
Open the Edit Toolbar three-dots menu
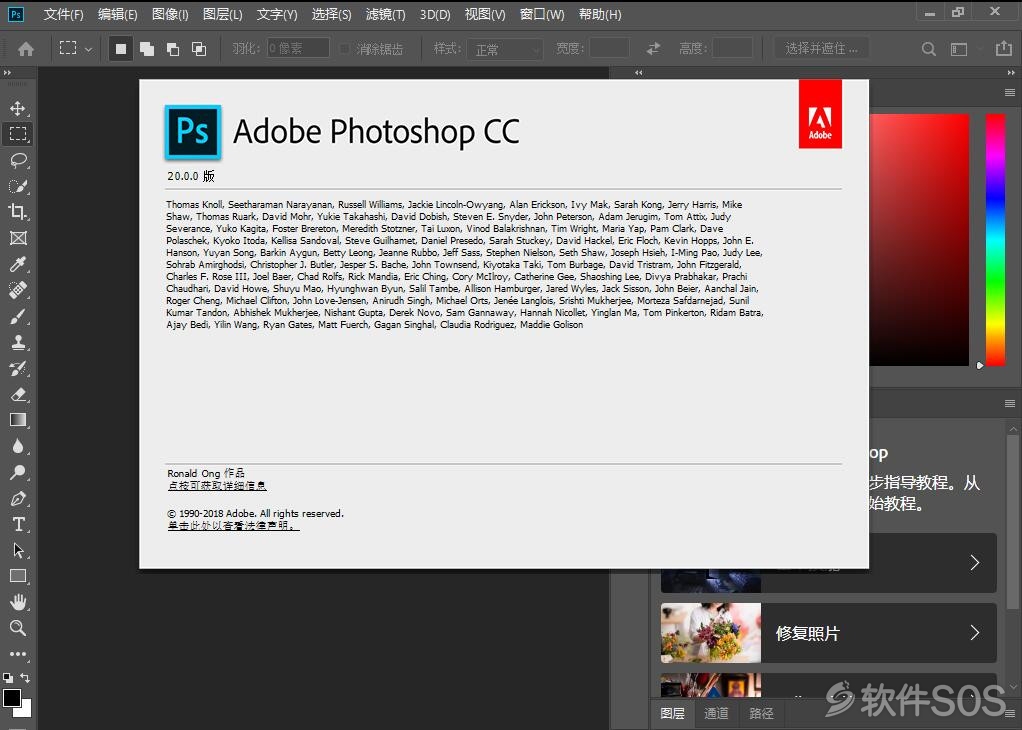coord(18,654)
